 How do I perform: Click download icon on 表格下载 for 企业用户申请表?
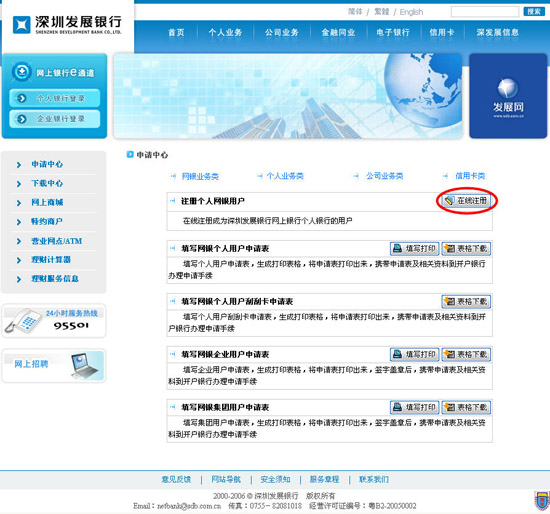449,354
